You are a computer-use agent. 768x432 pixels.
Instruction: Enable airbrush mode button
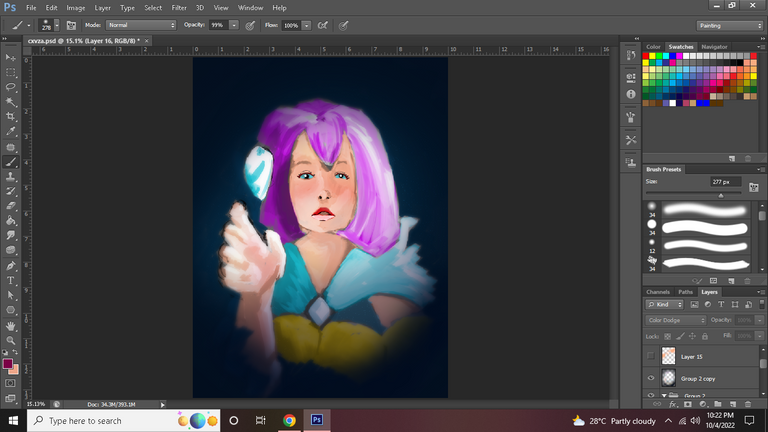tap(322, 25)
